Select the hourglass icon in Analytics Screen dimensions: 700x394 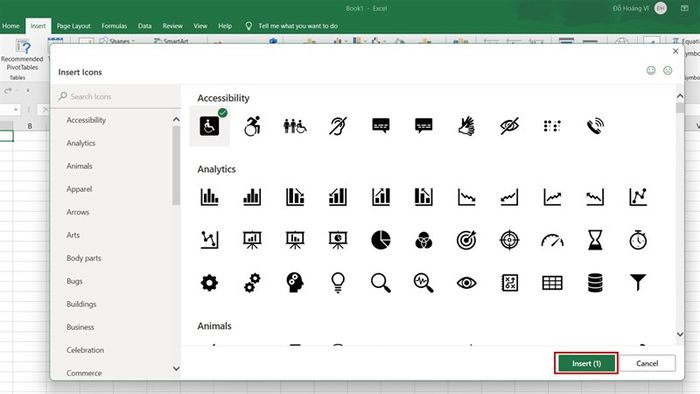(x=595, y=240)
